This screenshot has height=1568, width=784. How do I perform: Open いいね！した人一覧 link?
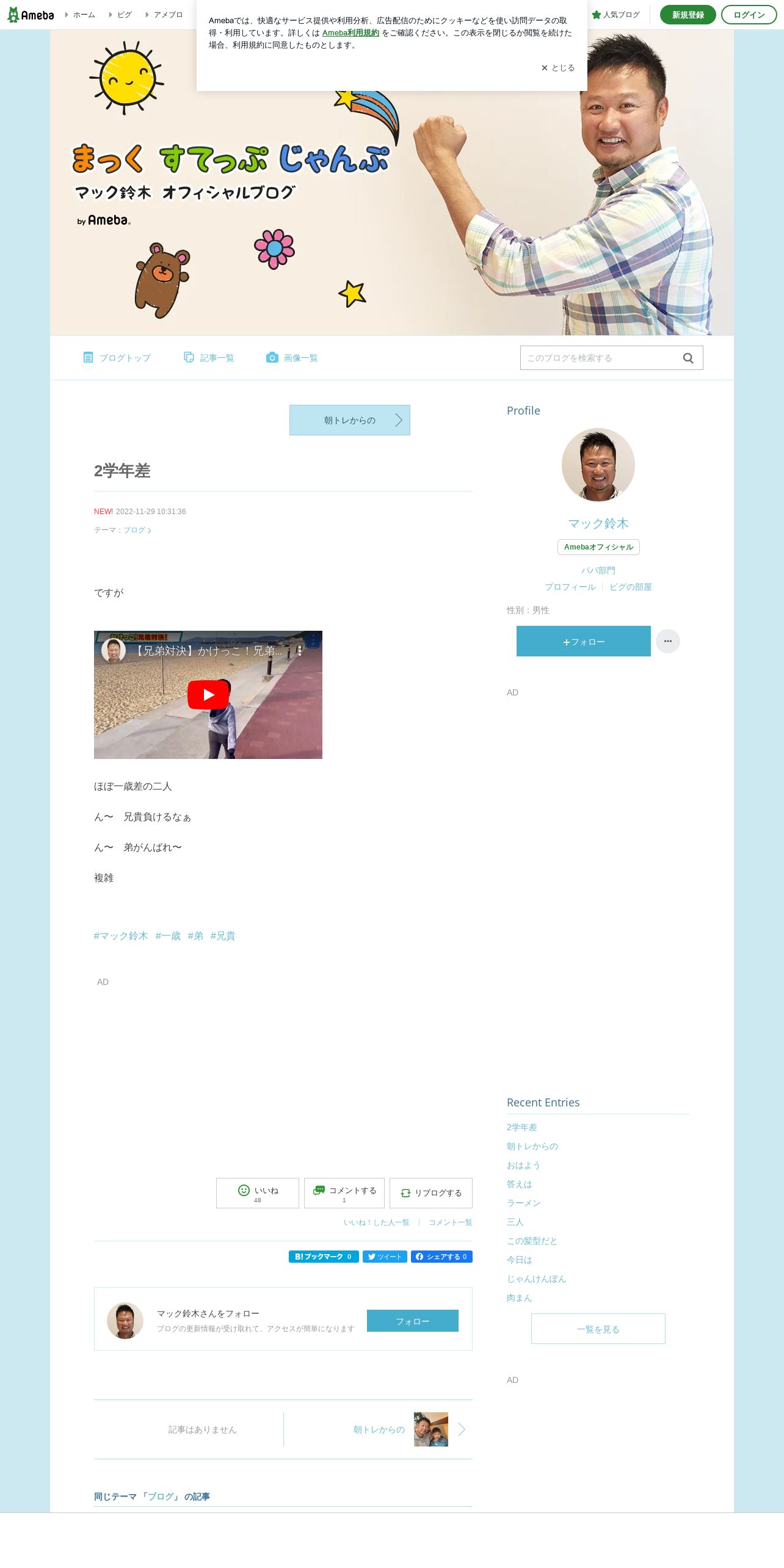click(376, 1222)
